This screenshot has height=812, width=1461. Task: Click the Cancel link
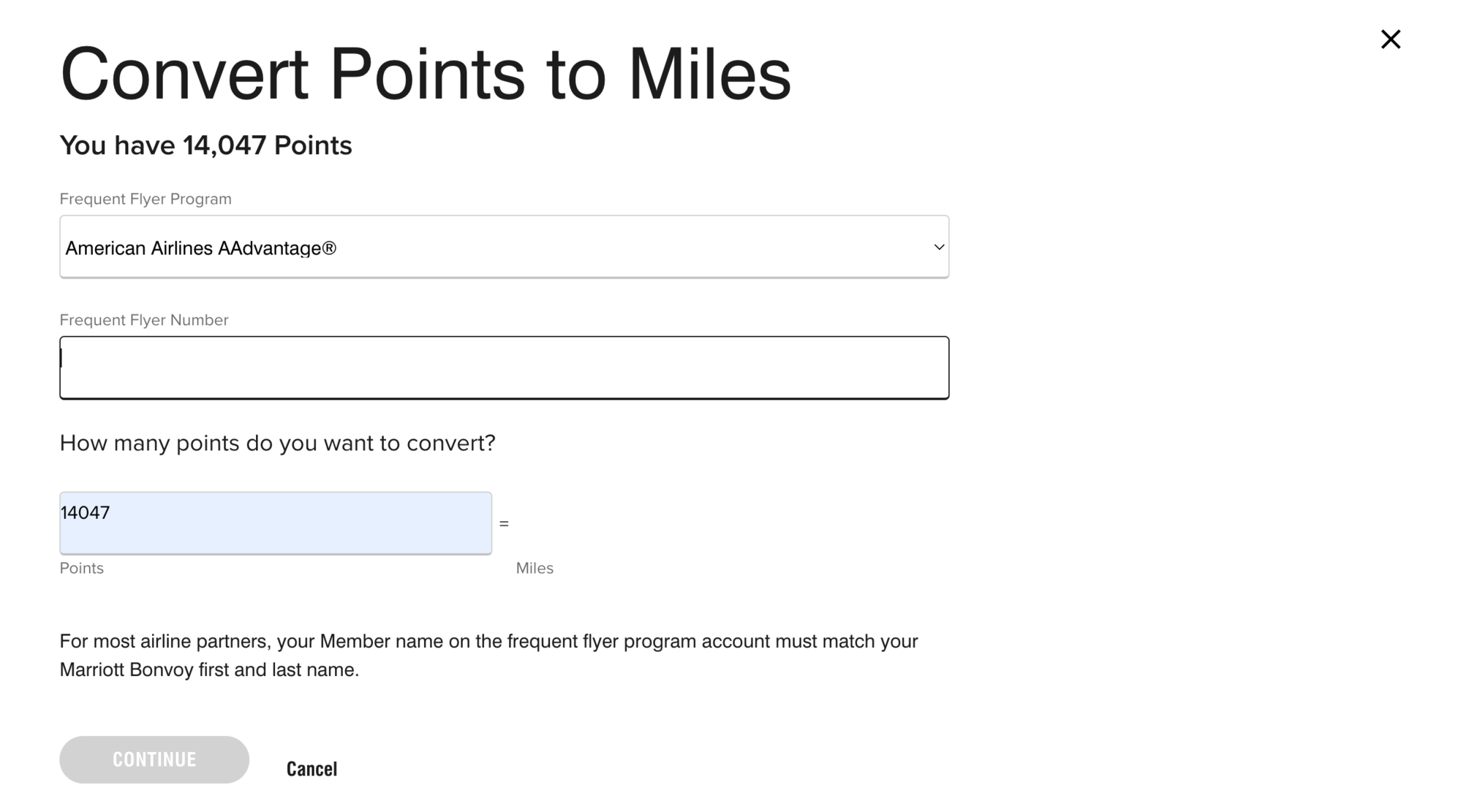(x=312, y=768)
